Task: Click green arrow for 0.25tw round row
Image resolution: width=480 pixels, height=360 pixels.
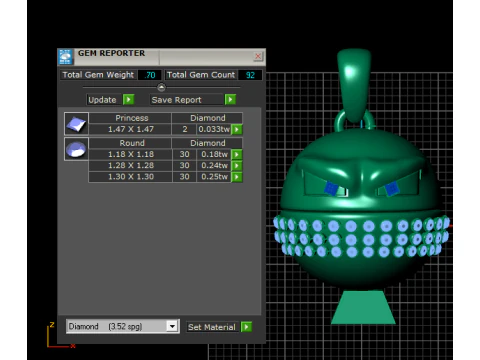Action: (x=237, y=177)
